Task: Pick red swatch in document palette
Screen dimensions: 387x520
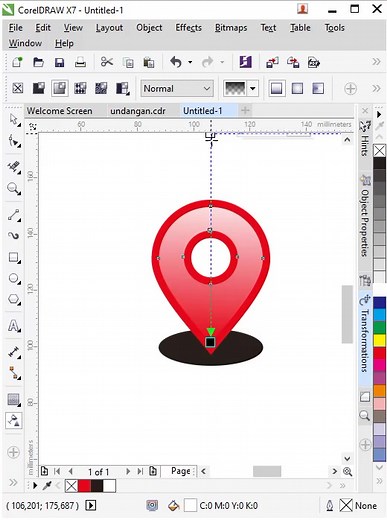Action: [84, 486]
